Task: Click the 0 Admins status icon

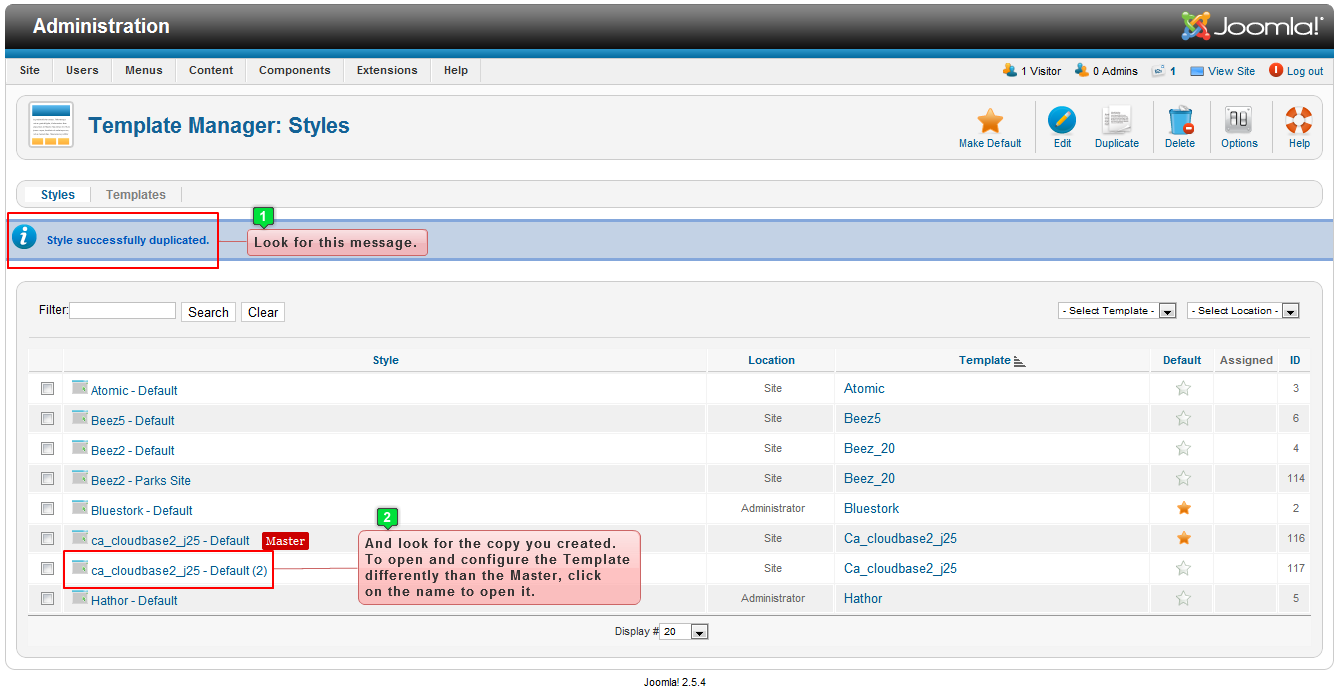Action: [x=1082, y=70]
